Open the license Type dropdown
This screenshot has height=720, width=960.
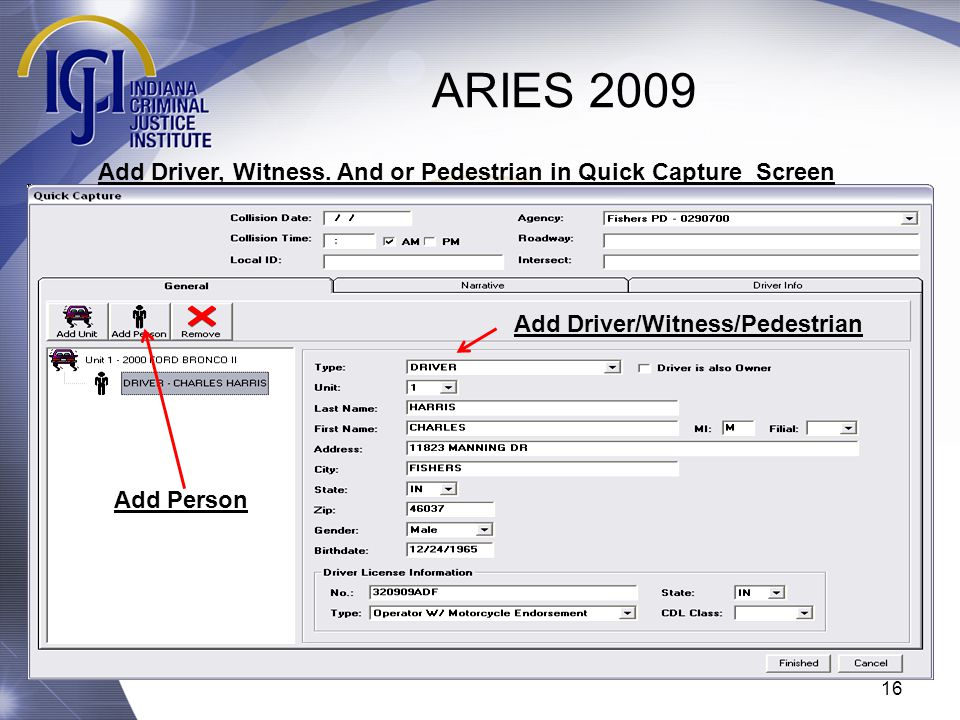(627, 613)
